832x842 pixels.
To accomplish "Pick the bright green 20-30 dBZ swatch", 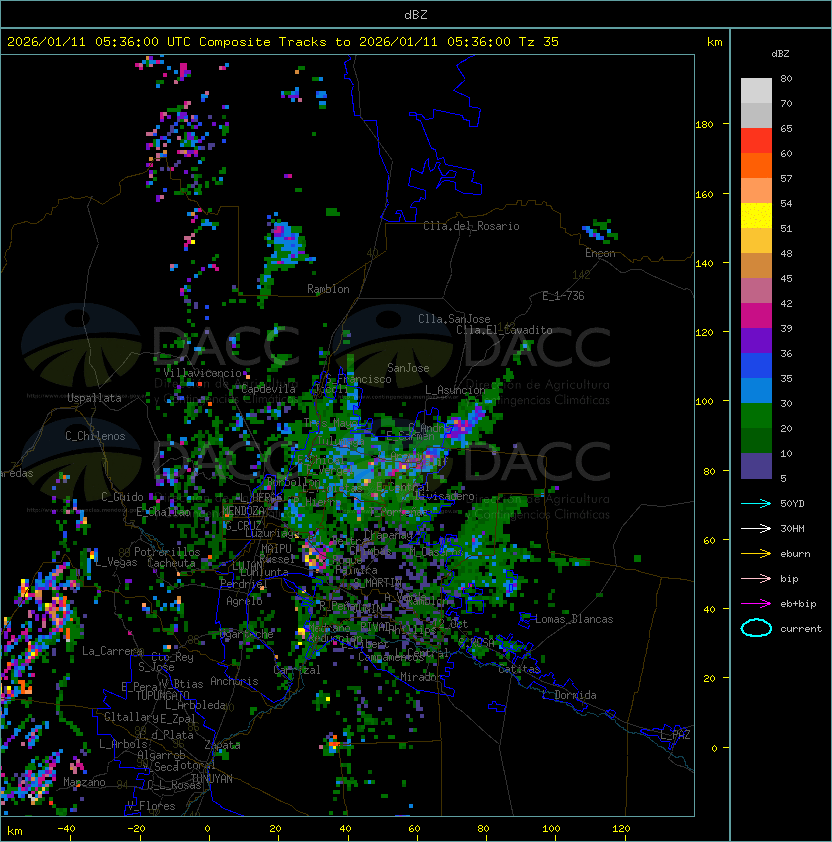I will [756, 416].
